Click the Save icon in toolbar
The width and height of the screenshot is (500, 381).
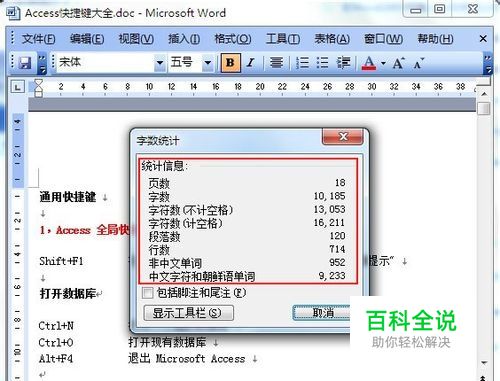[25, 62]
